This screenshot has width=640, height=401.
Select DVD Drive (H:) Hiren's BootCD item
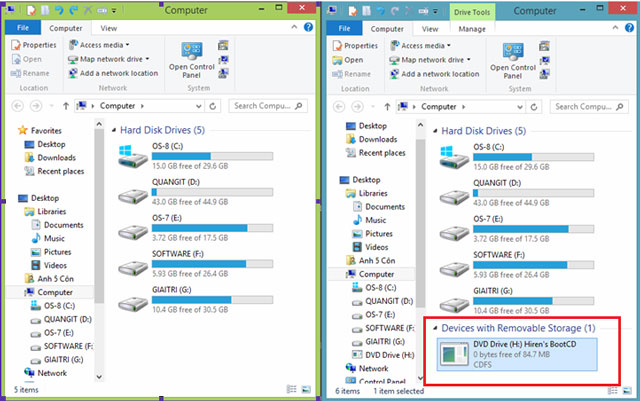517,354
